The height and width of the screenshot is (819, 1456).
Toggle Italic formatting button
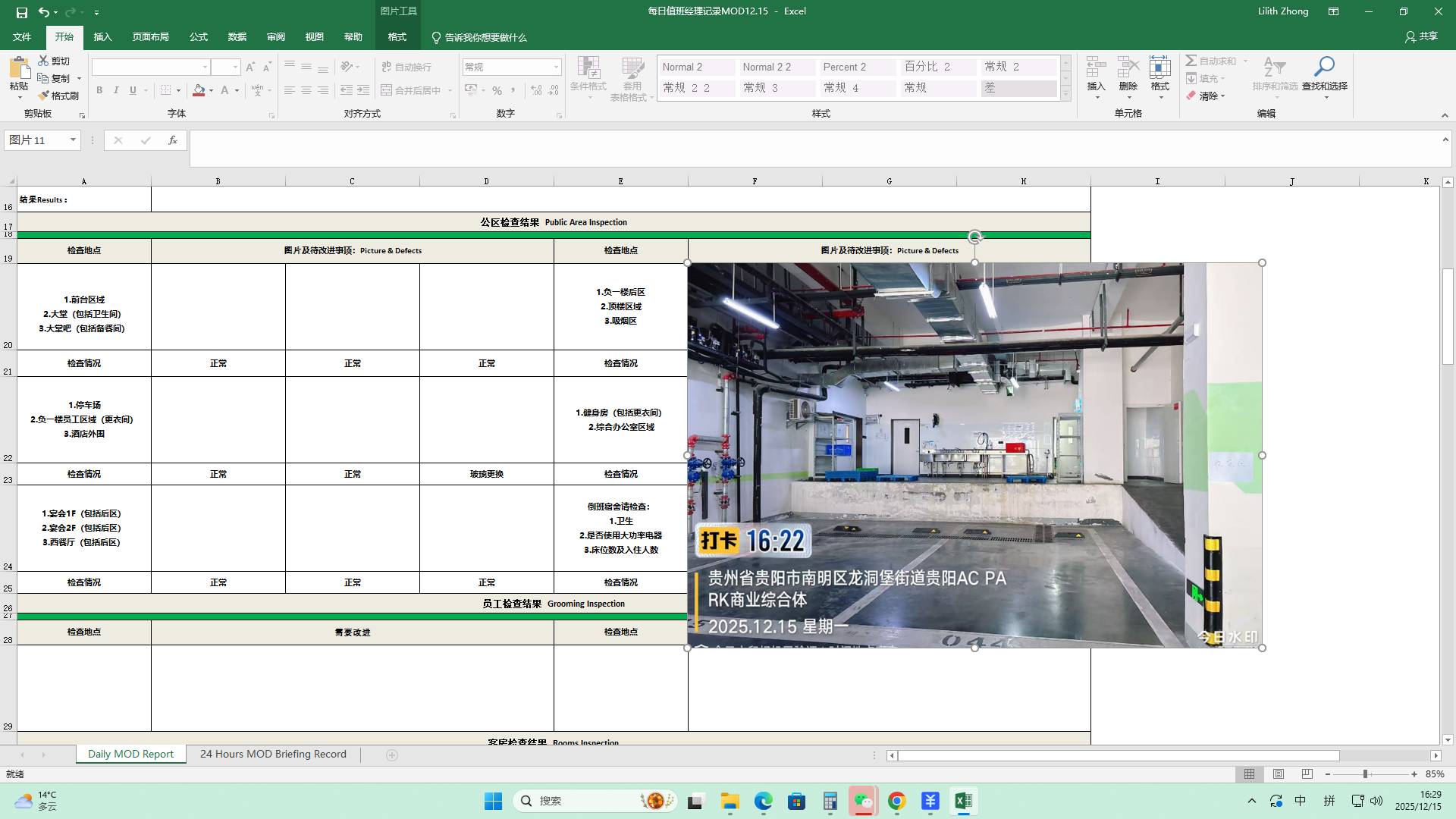point(116,90)
